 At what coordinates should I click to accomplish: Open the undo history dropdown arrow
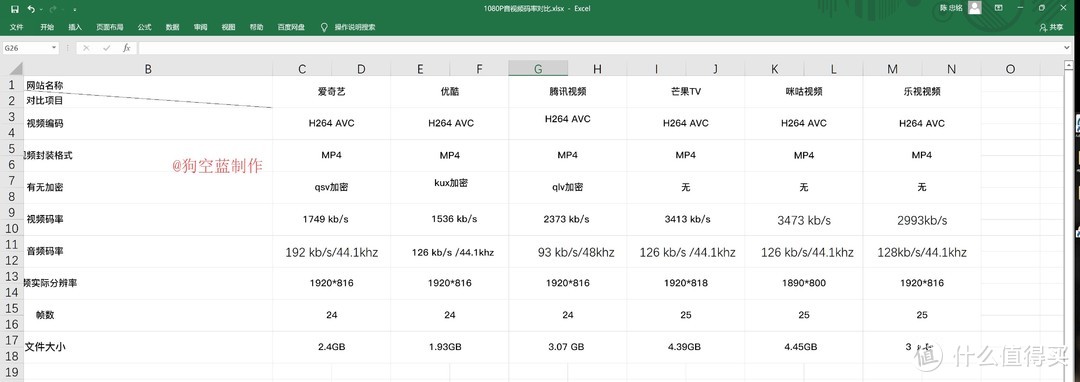(x=41, y=9)
